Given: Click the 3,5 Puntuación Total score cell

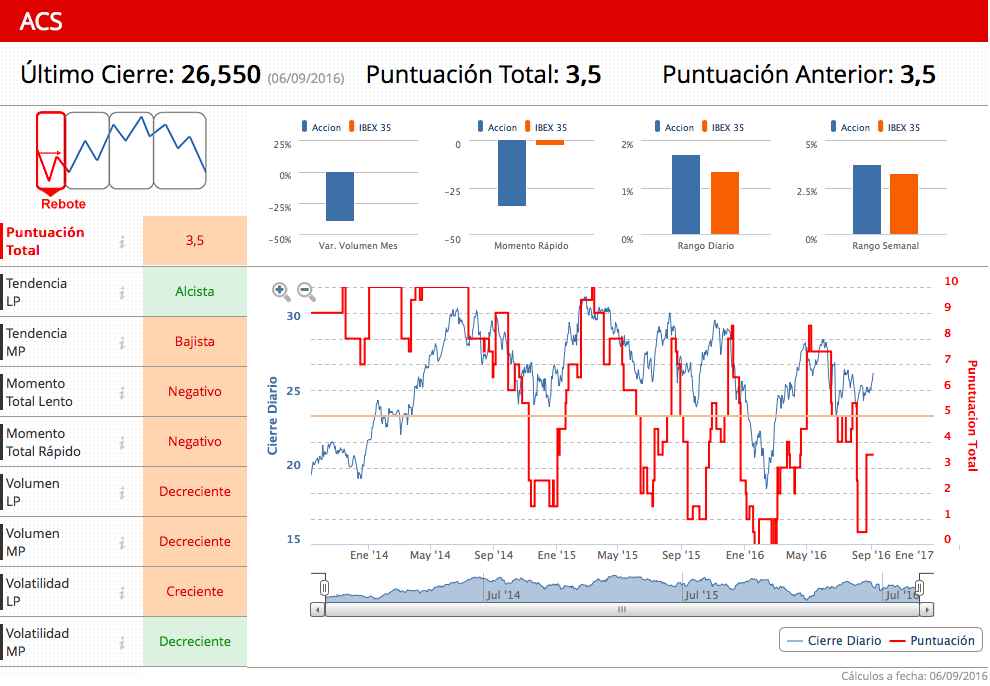Looking at the screenshot, I should (194, 240).
